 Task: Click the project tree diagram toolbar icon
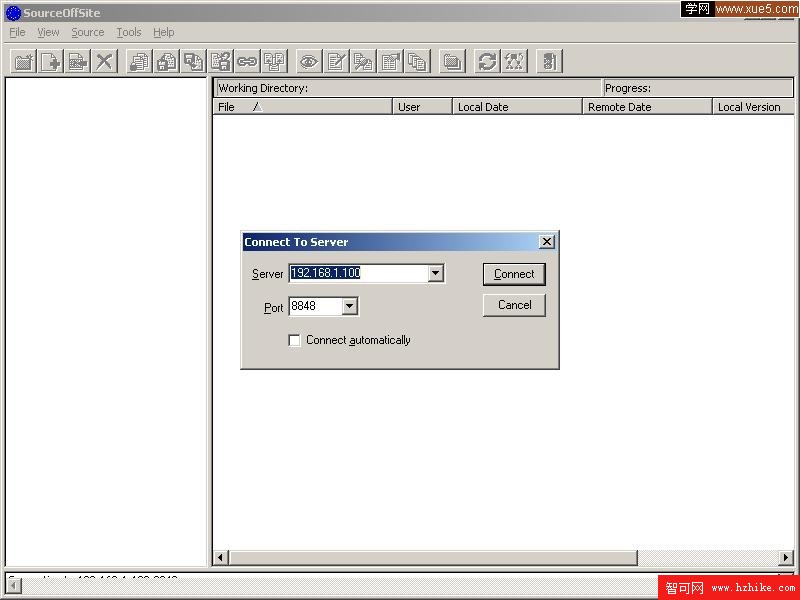(x=514, y=62)
